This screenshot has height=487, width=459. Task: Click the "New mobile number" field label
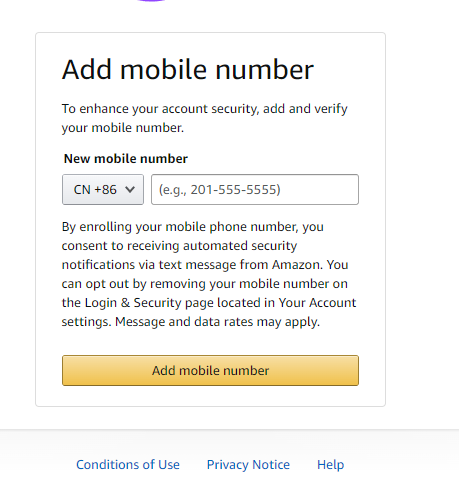click(126, 159)
